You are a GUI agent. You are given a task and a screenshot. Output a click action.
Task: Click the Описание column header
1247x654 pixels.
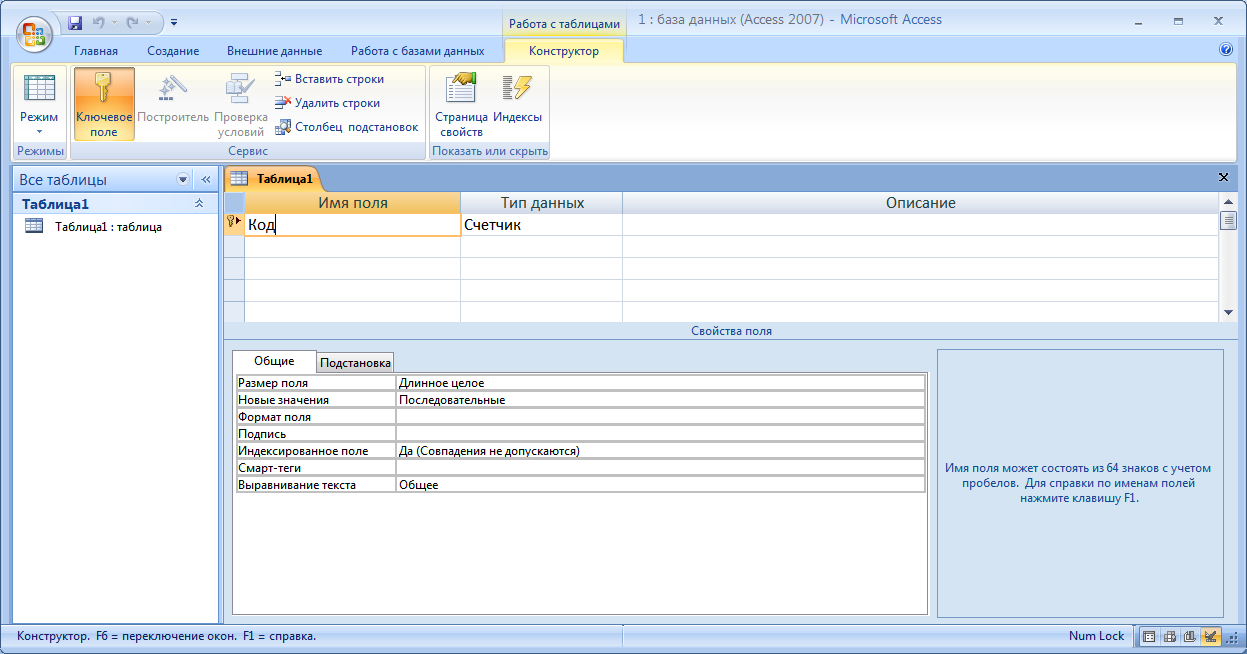pyautogui.click(x=920, y=203)
